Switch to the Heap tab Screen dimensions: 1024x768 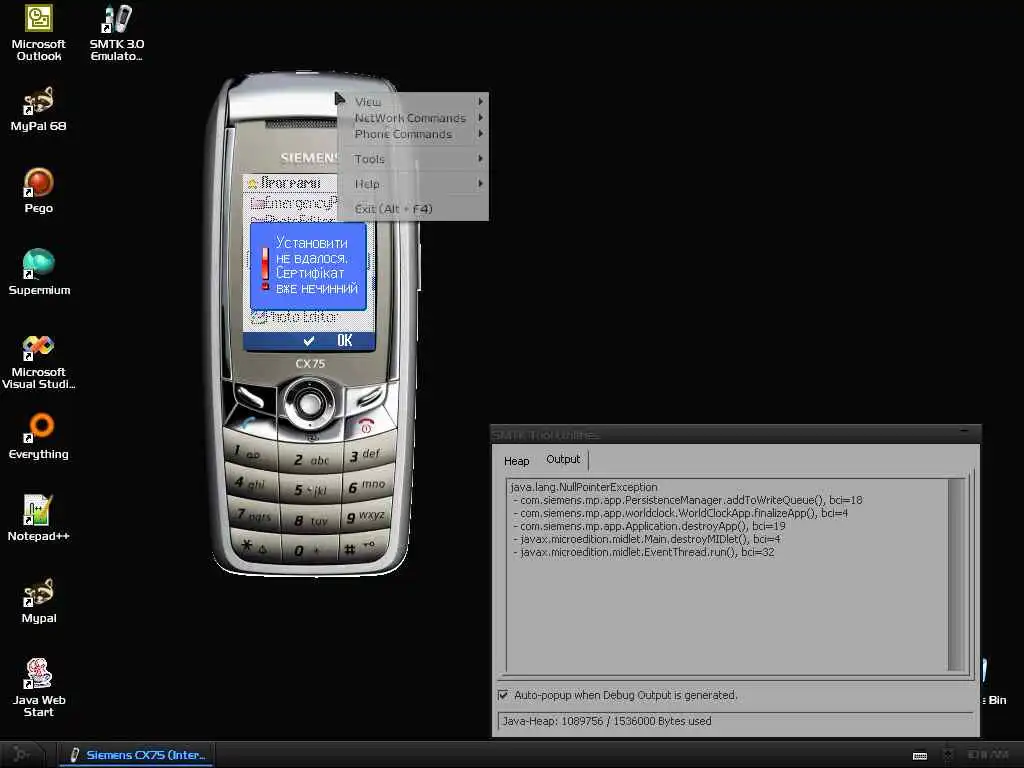point(516,461)
